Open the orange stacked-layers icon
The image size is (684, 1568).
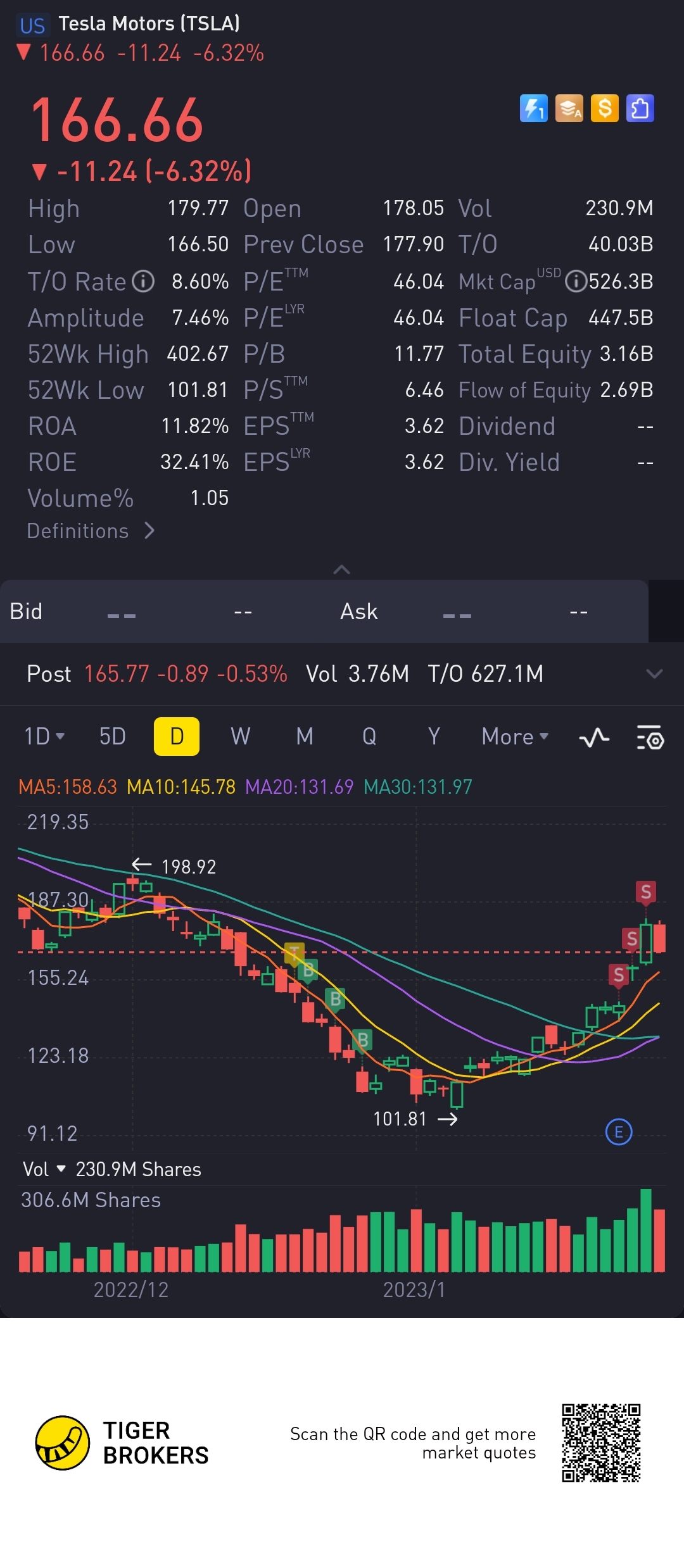pyautogui.click(x=569, y=108)
